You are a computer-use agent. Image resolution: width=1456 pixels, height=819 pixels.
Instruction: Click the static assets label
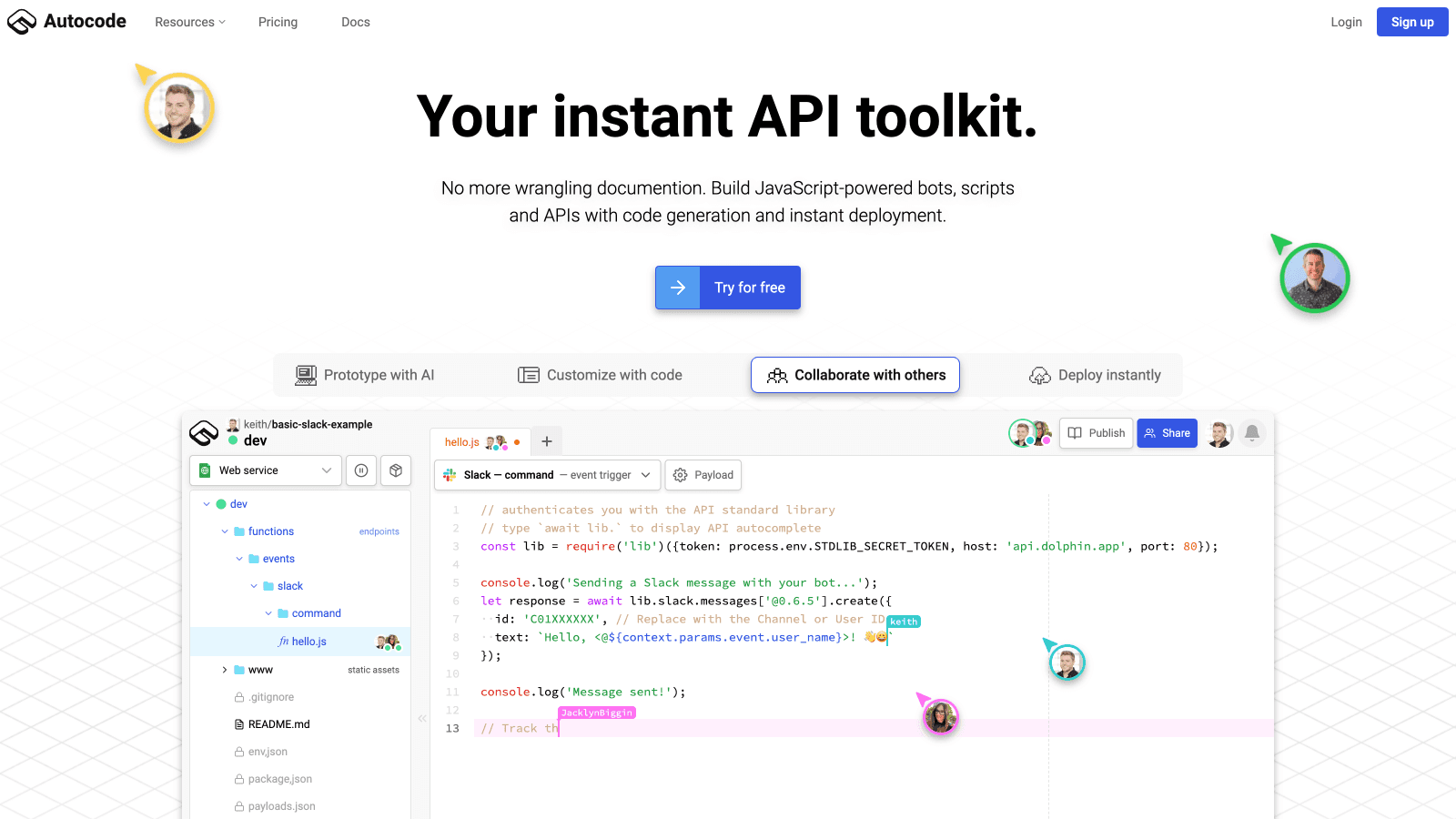[373, 670]
